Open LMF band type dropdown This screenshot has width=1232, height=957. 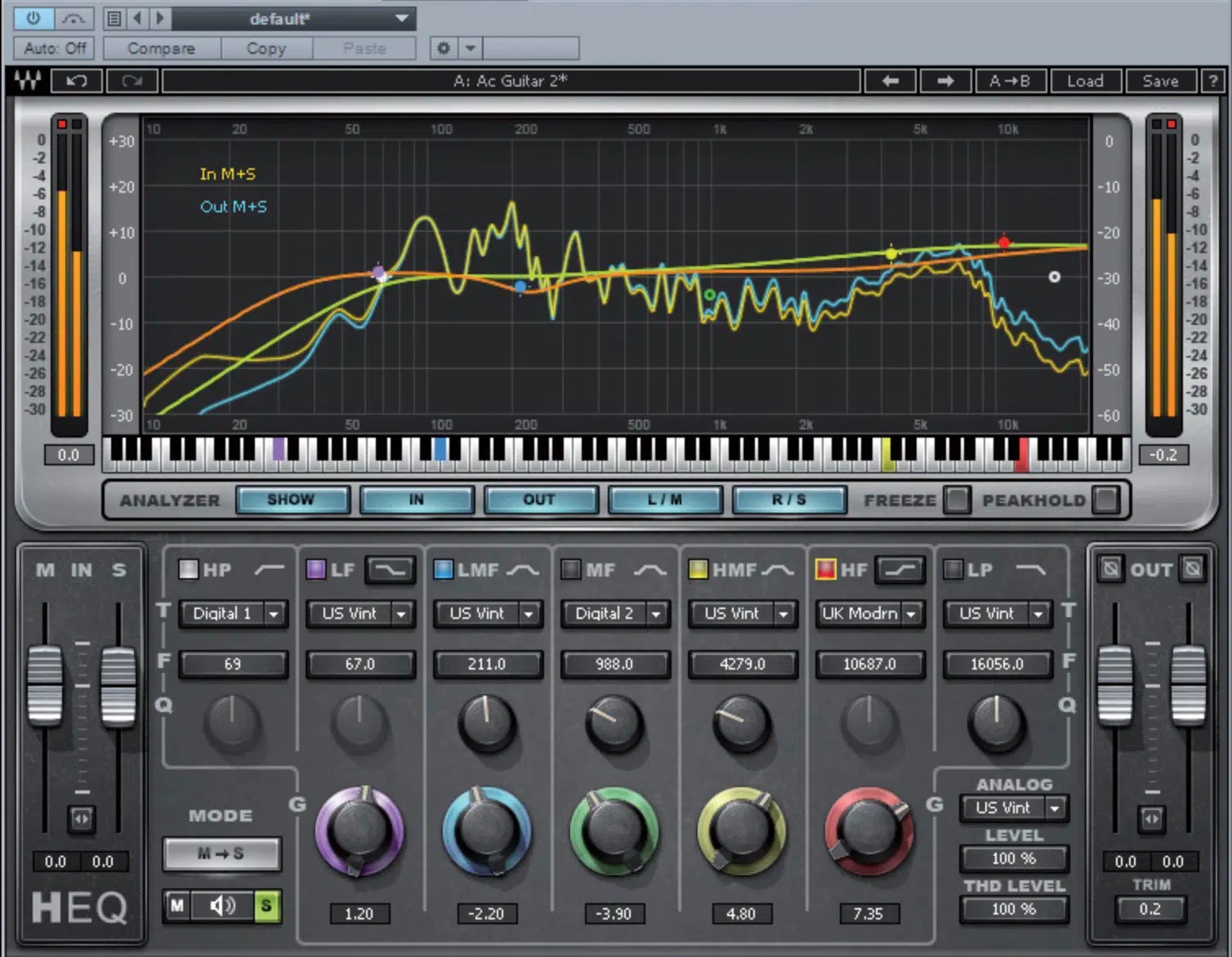[x=488, y=613]
